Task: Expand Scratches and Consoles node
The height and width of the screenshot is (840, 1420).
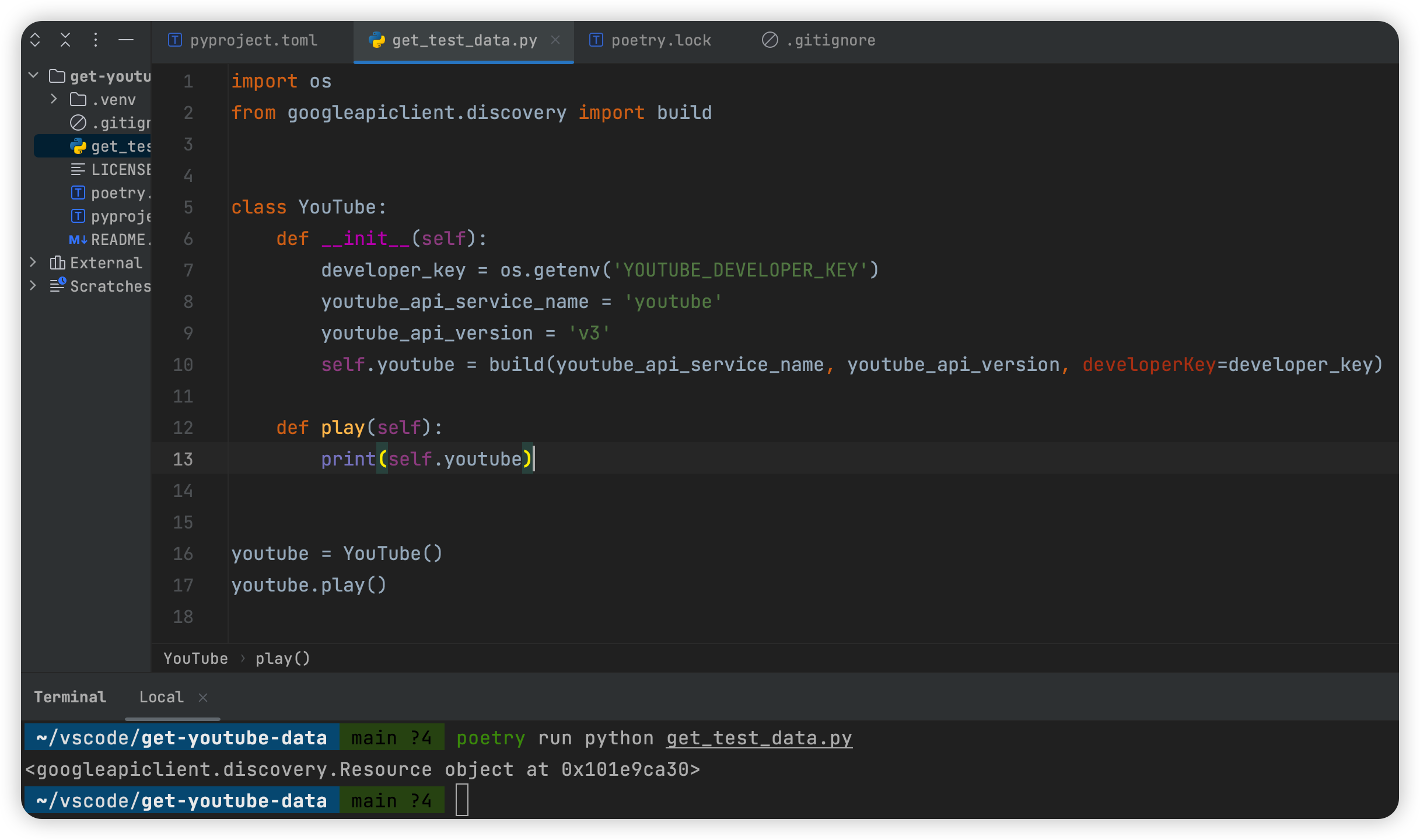Action: coord(33,286)
